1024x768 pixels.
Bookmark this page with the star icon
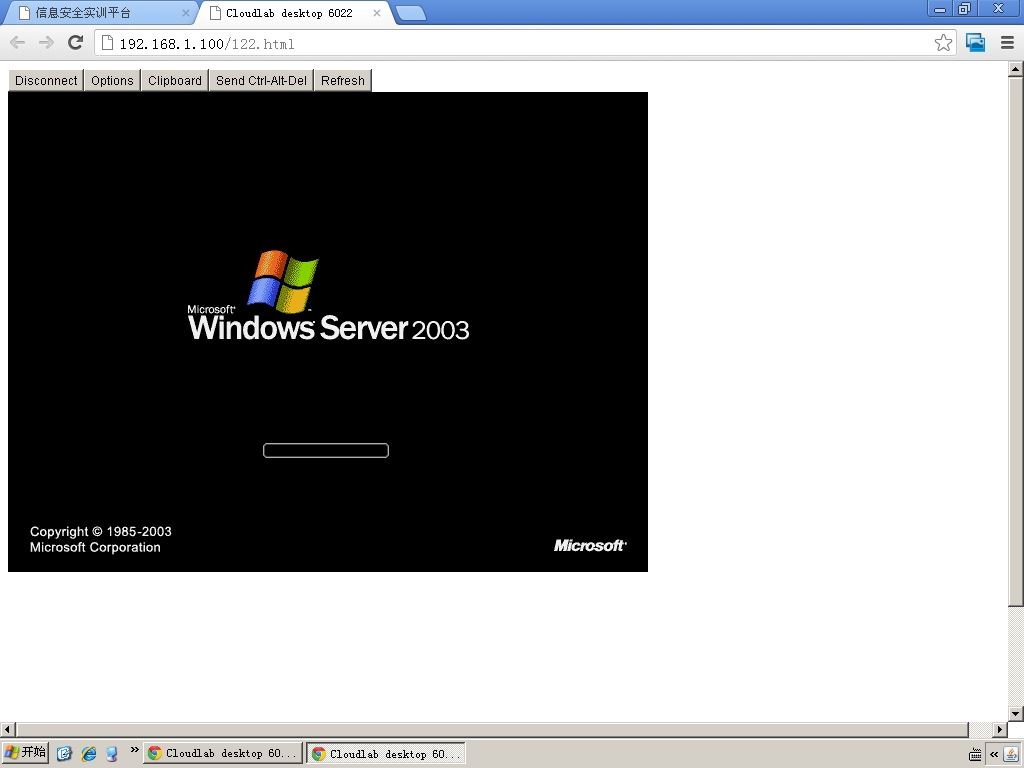[x=943, y=43]
